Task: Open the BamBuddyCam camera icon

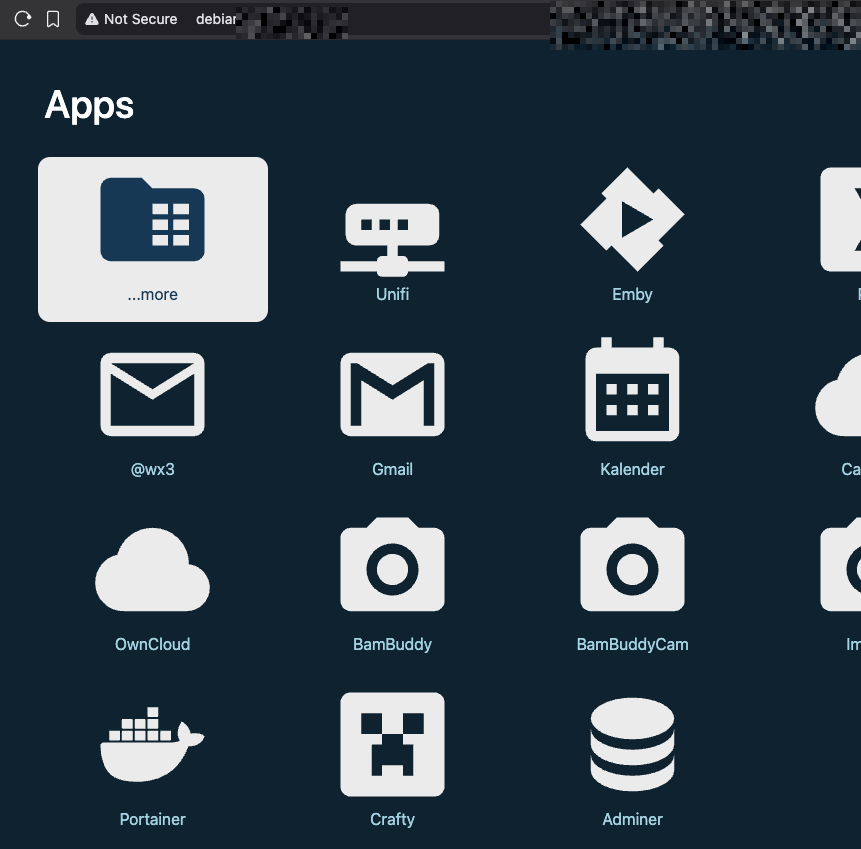Action: [x=632, y=564]
